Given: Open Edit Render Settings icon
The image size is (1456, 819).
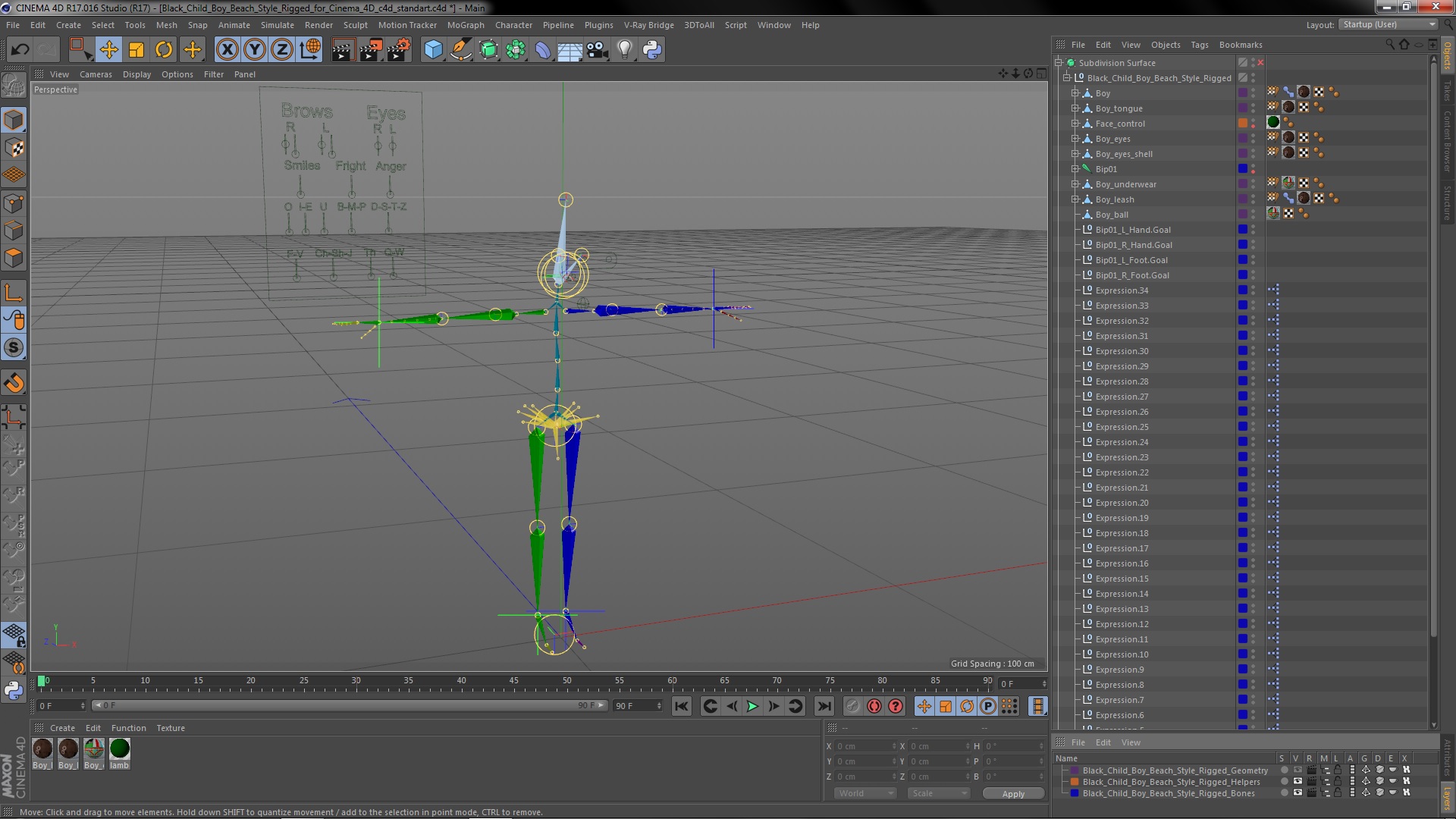Looking at the screenshot, I should click(399, 50).
